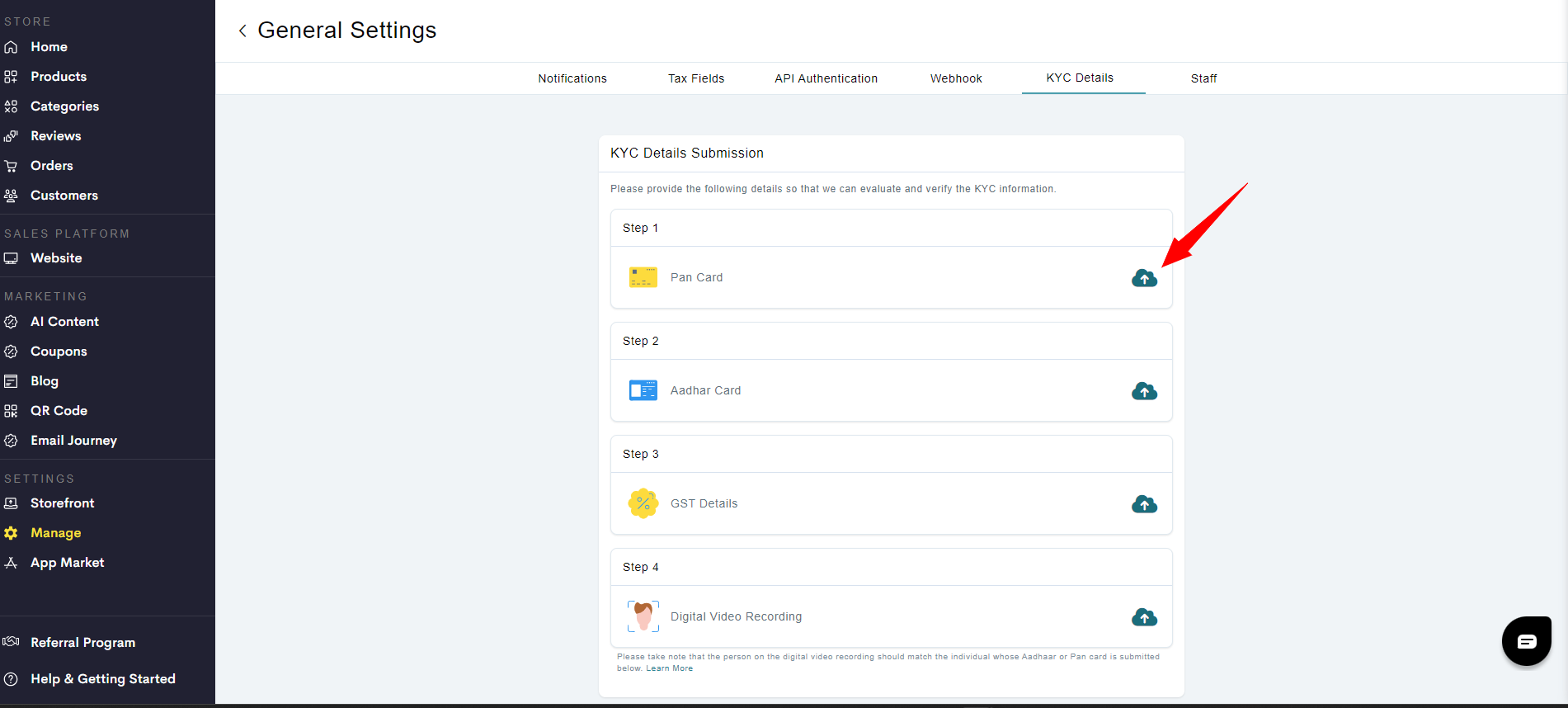This screenshot has height=708, width=1568.
Task: Switch to the Notifications tab
Action: [572, 78]
